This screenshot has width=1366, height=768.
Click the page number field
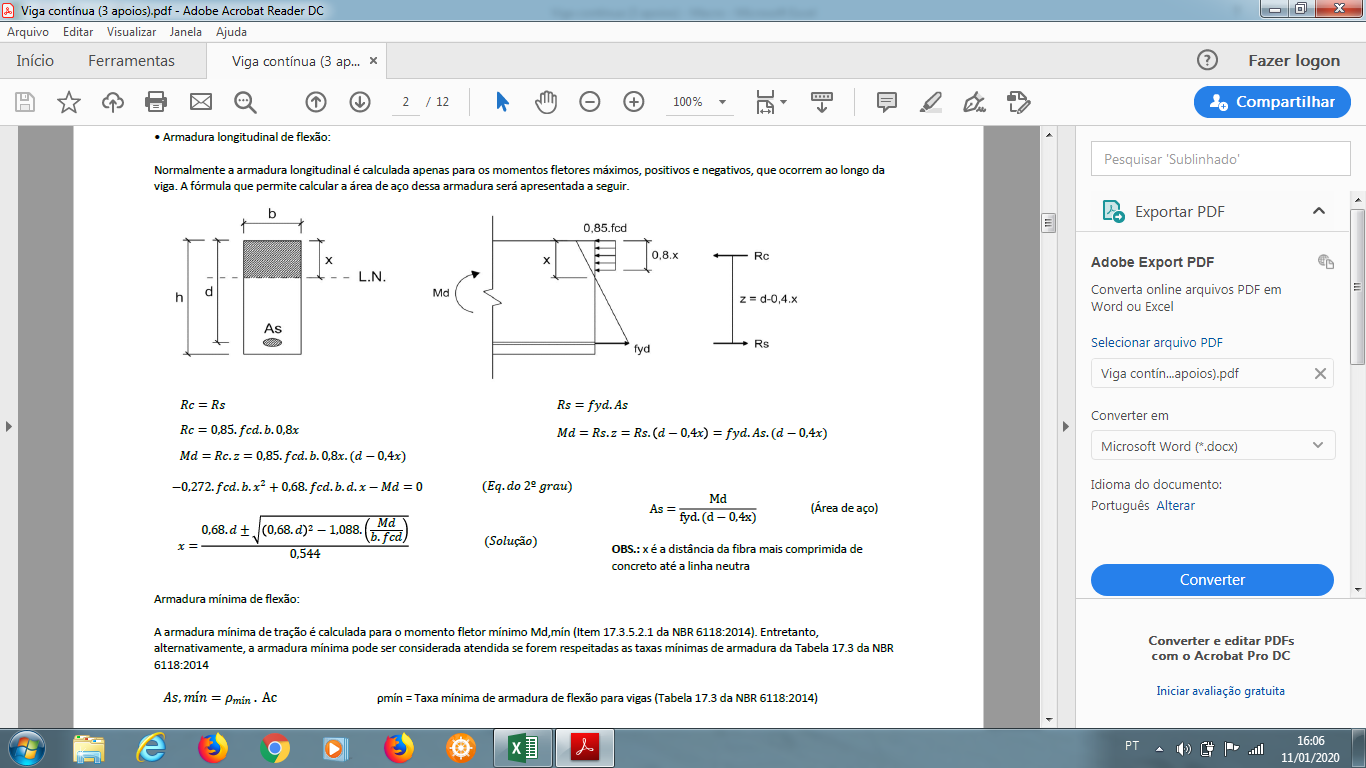click(406, 102)
